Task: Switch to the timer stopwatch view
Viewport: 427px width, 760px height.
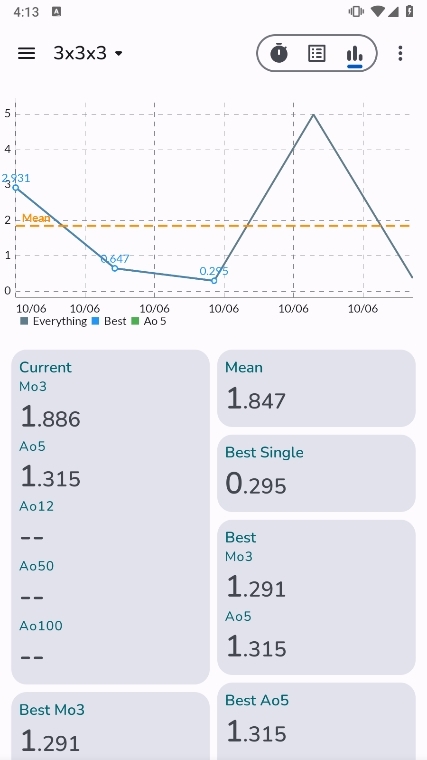Action: click(279, 53)
